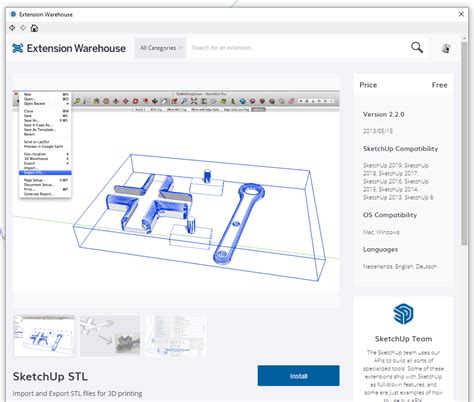Screen dimensions: 474x402
Task: Select the third dialog screenshot thumbnail
Action: pos(176,336)
